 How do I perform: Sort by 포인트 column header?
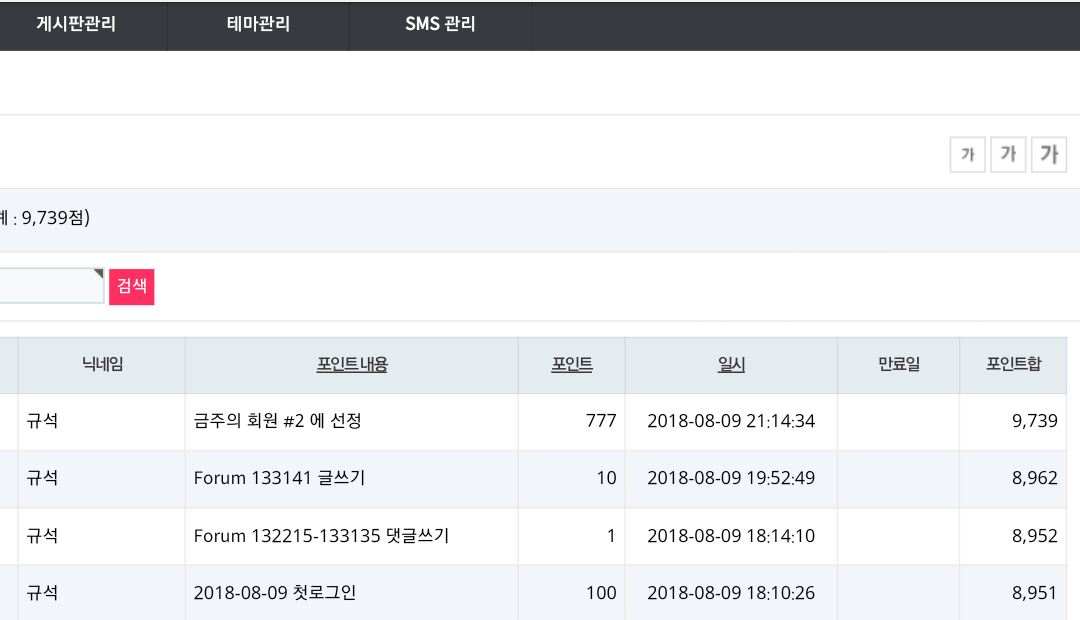(572, 364)
